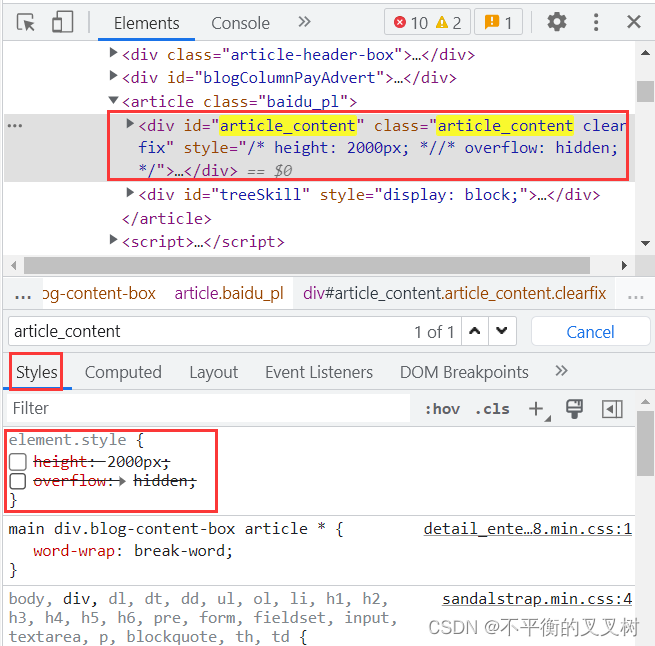655x646 pixels.
Task: Enable the overflow: hidden declaration checkbox
Action: tap(18, 481)
